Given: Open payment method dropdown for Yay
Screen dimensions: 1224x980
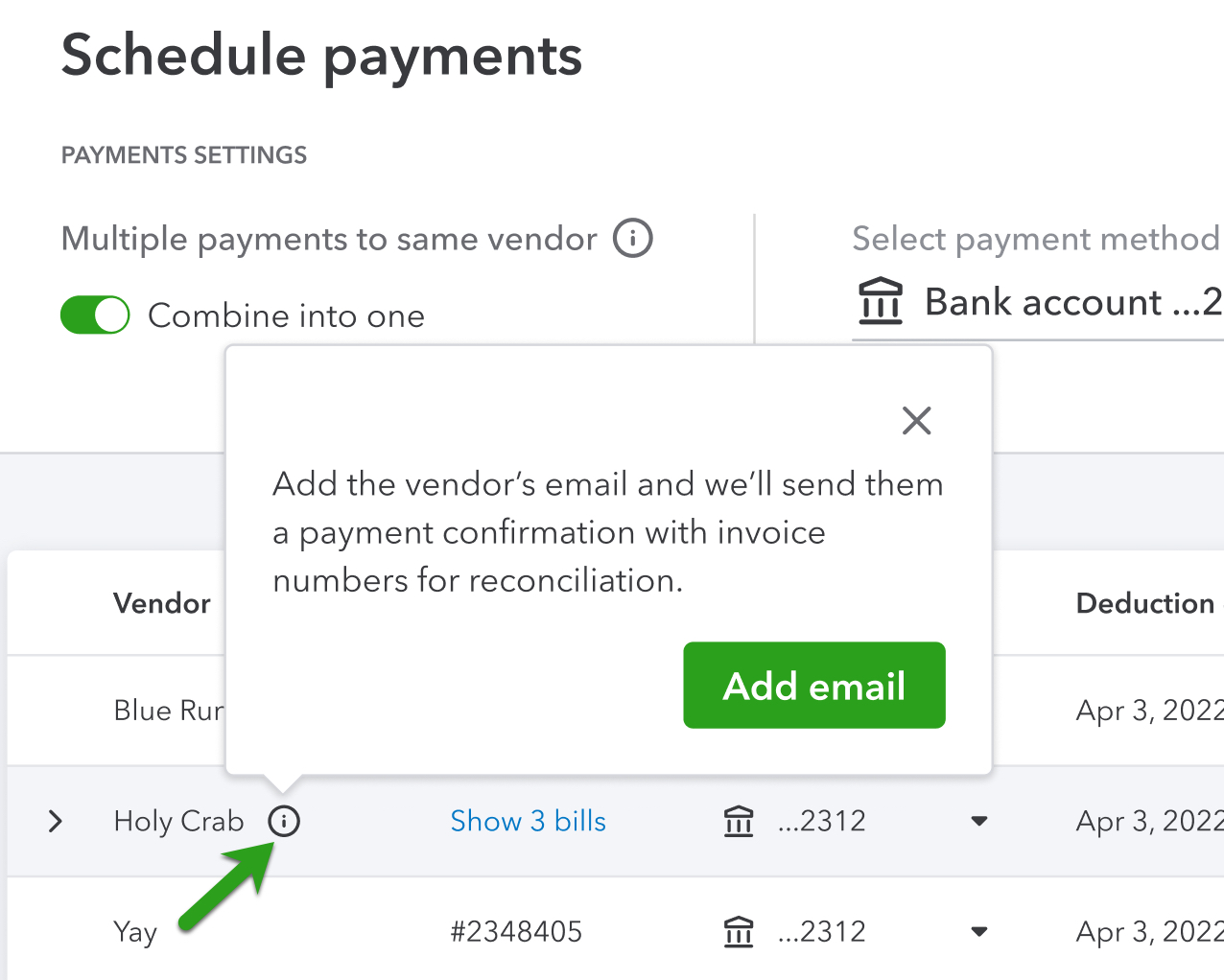Looking at the screenshot, I should point(978,931).
